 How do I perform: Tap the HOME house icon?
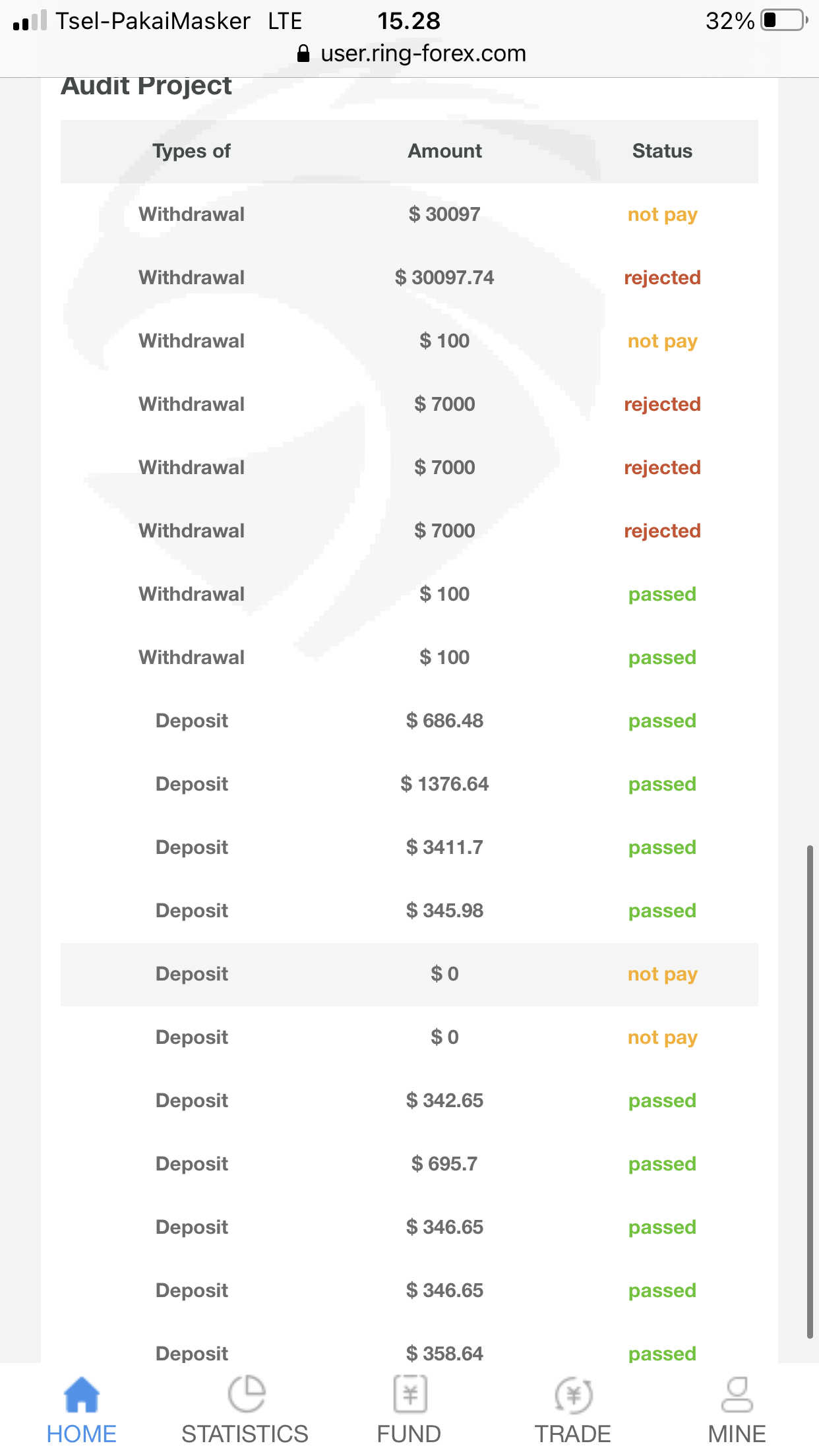(x=81, y=1394)
